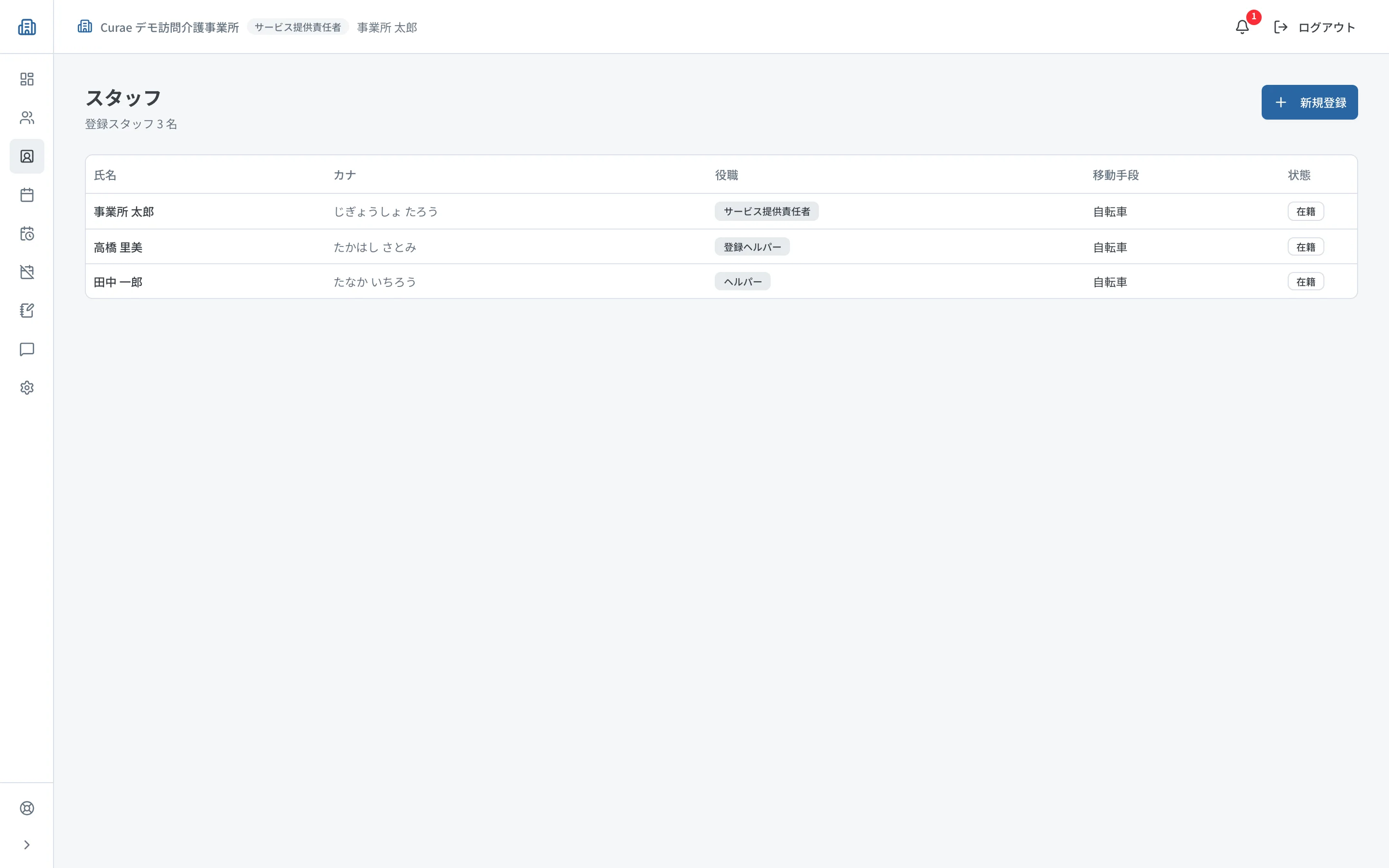The width and height of the screenshot is (1389, 868).
Task: Click kana じぎょうしょ たろう
Action: coord(386,212)
